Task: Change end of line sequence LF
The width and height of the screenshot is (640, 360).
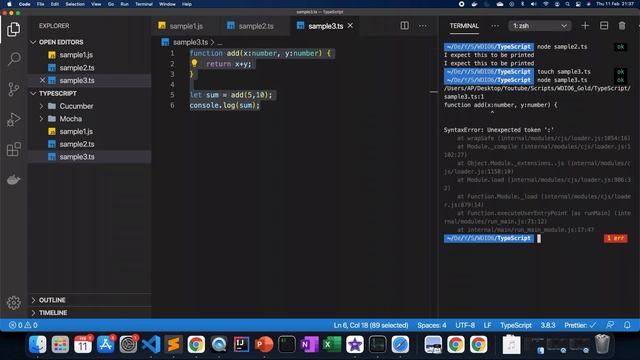Action: pos(487,325)
